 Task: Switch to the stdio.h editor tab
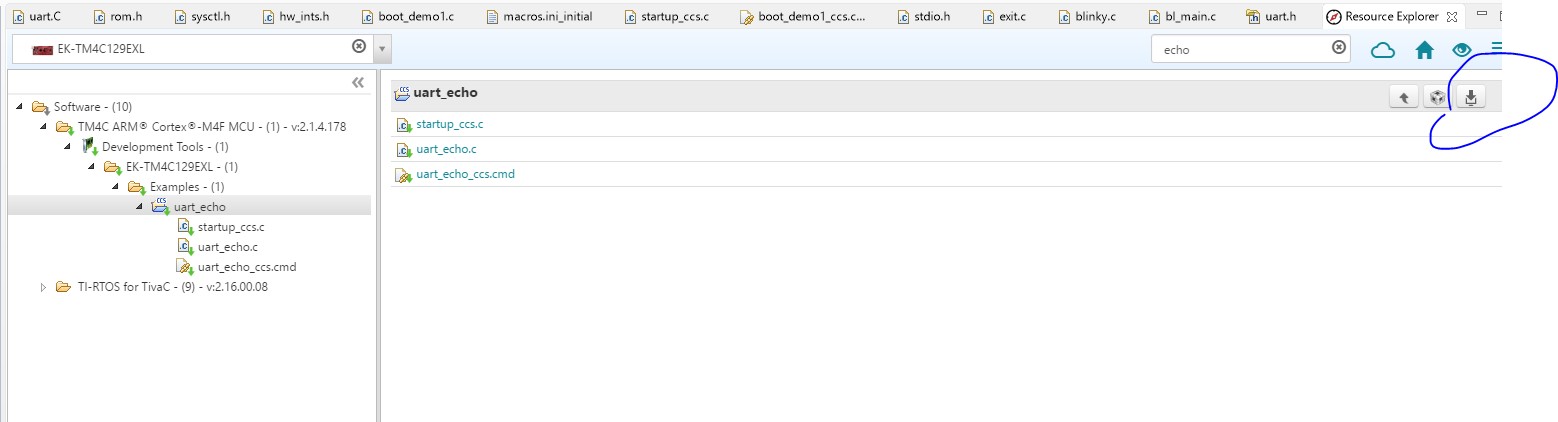(924, 17)
